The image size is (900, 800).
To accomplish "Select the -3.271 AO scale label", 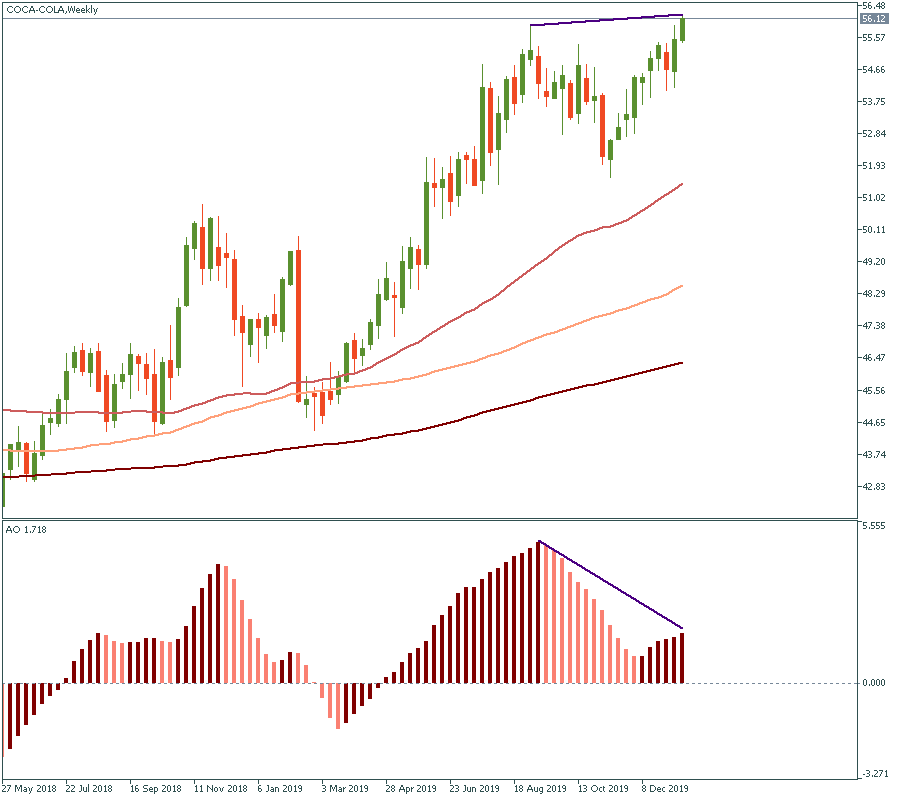I will (x=873, y=774).
